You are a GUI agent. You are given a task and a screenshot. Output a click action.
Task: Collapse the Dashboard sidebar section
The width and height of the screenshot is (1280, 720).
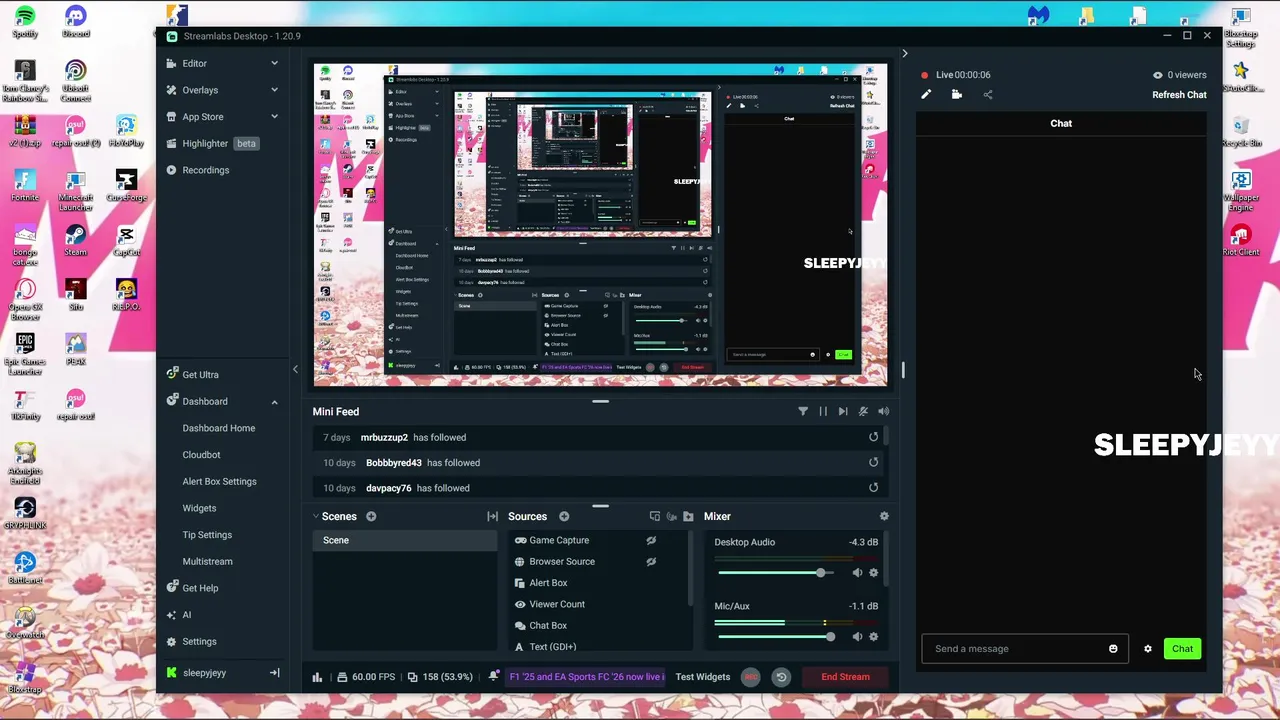[274, 402]
